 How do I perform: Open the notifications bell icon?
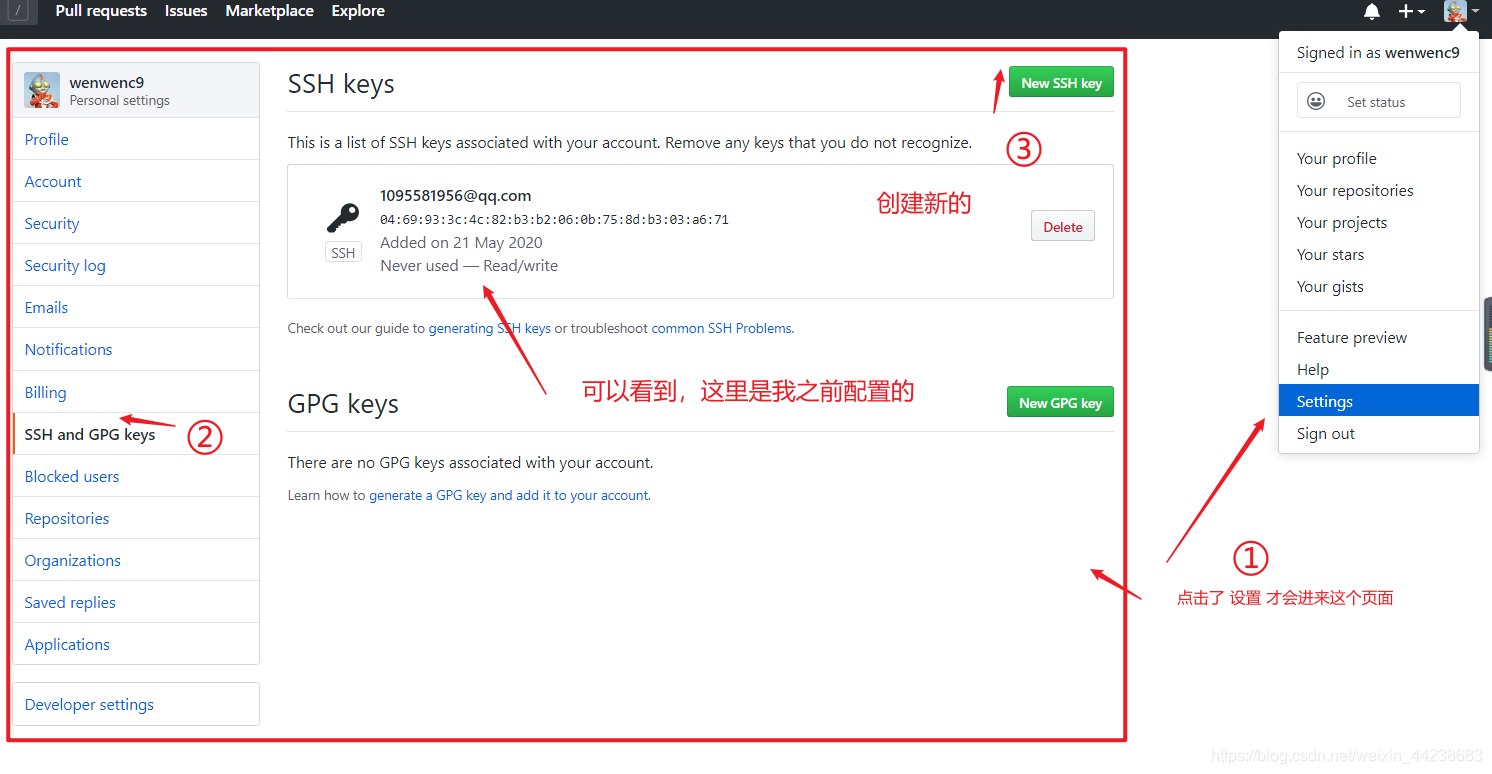(x=1372, y=12)
